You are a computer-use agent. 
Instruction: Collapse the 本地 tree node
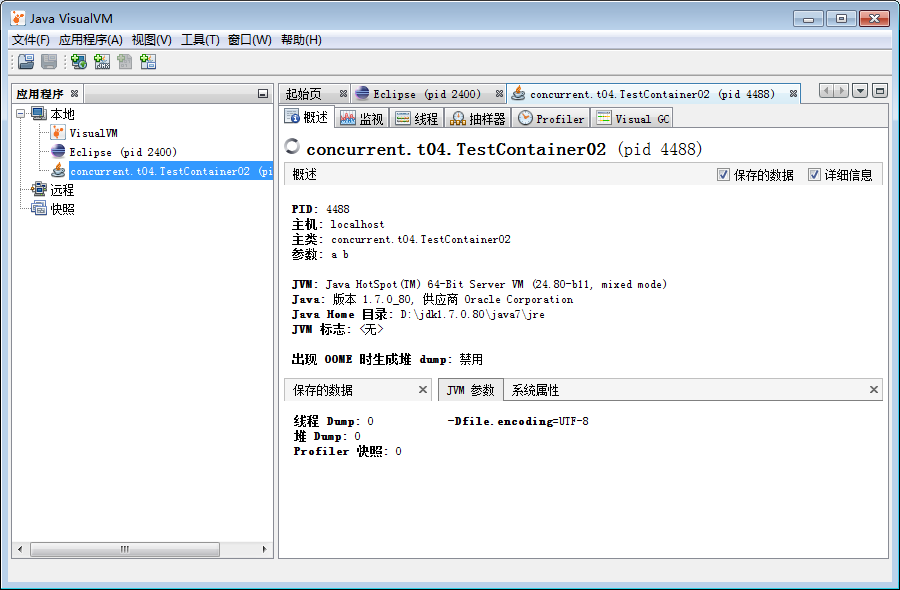coord(21,114)
